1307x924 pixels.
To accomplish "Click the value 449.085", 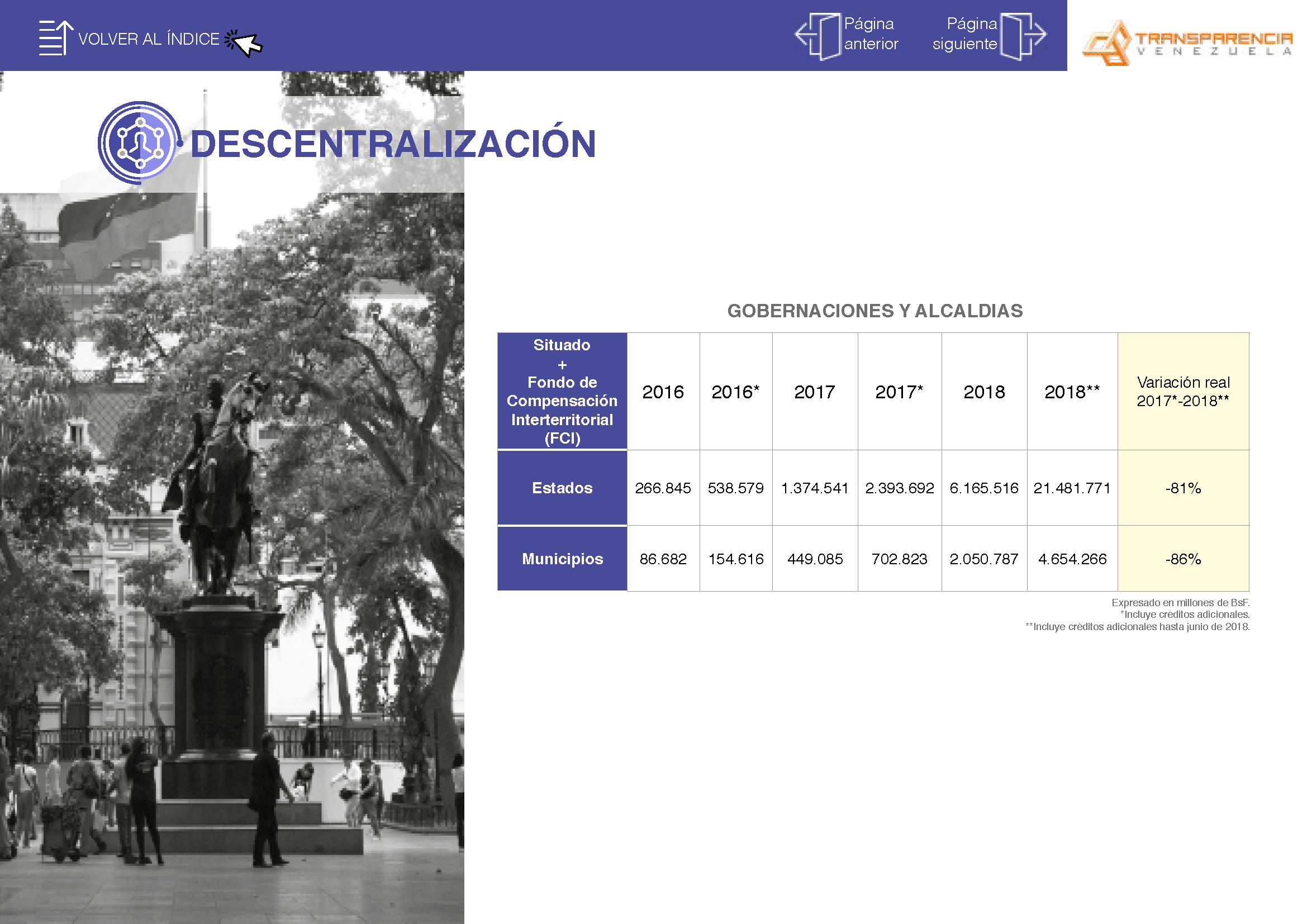I will (x=815, y=559).
